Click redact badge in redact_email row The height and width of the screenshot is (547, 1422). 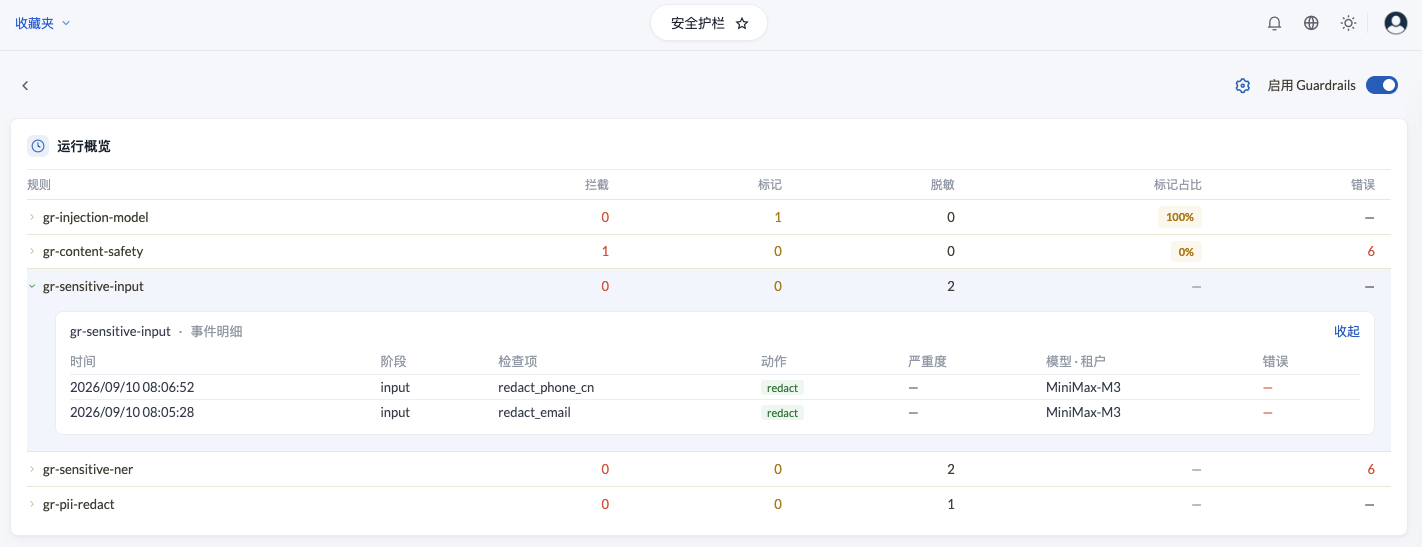click(782, 412)
